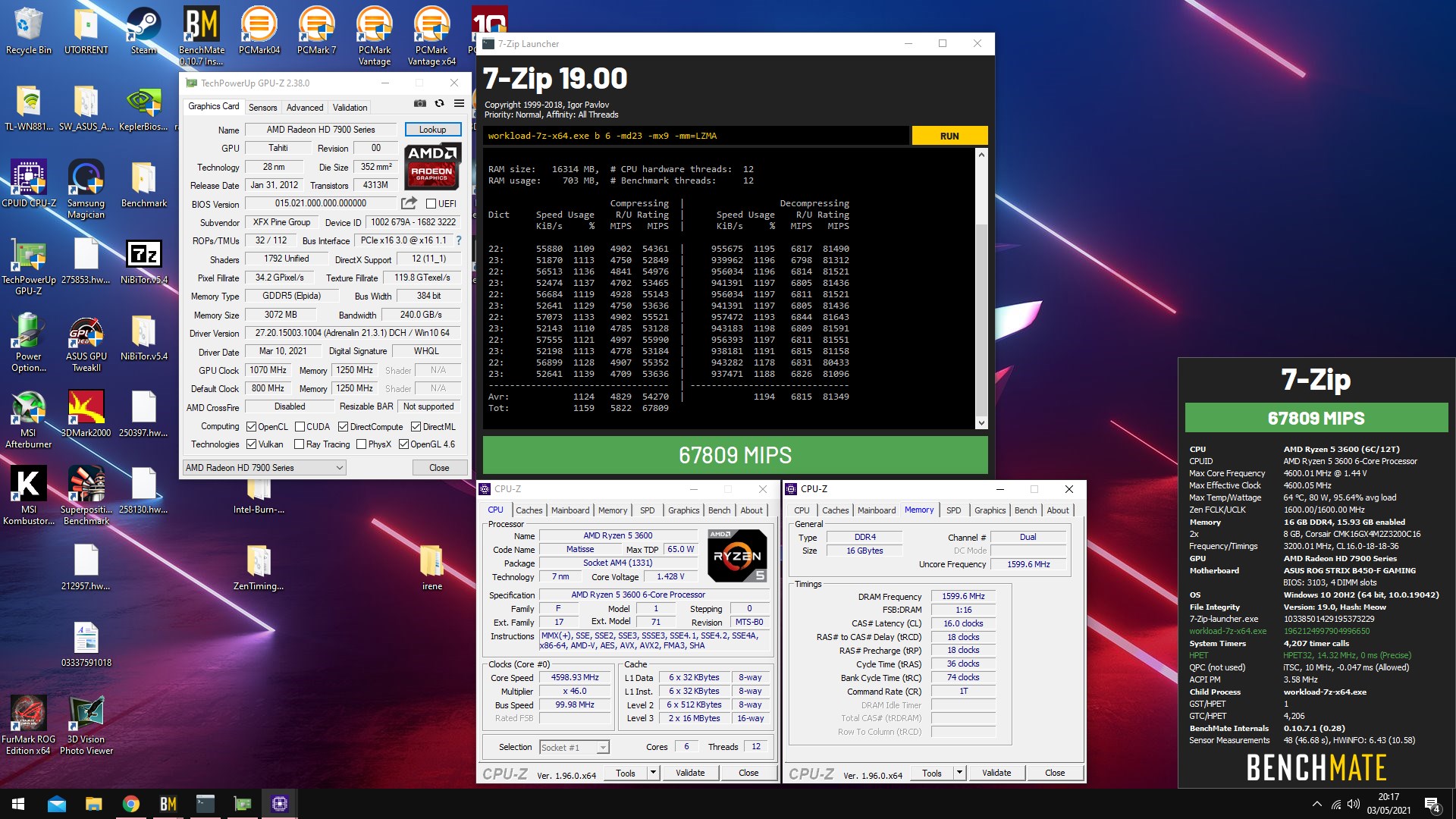Open TechPowerUp GPU-Z desktop shortcut
This screenshot has width=1456, height=819.
coord(29,265)
